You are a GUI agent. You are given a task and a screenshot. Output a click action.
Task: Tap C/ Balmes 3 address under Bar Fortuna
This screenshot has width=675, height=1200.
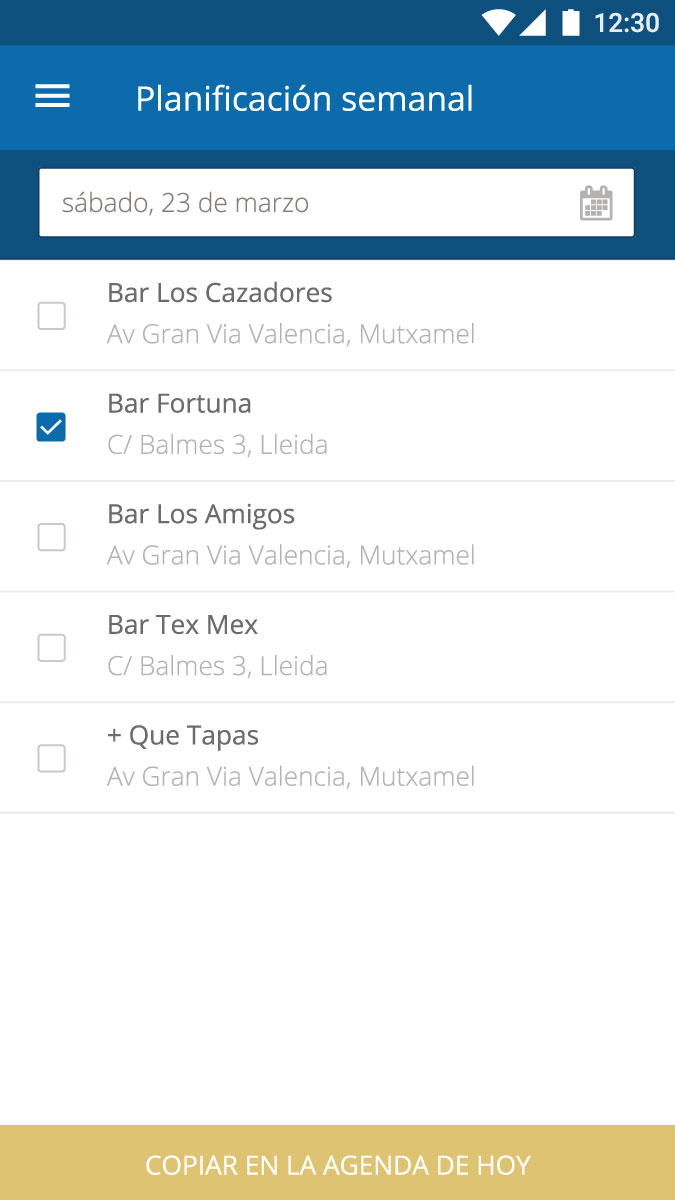tap(217, 445)
